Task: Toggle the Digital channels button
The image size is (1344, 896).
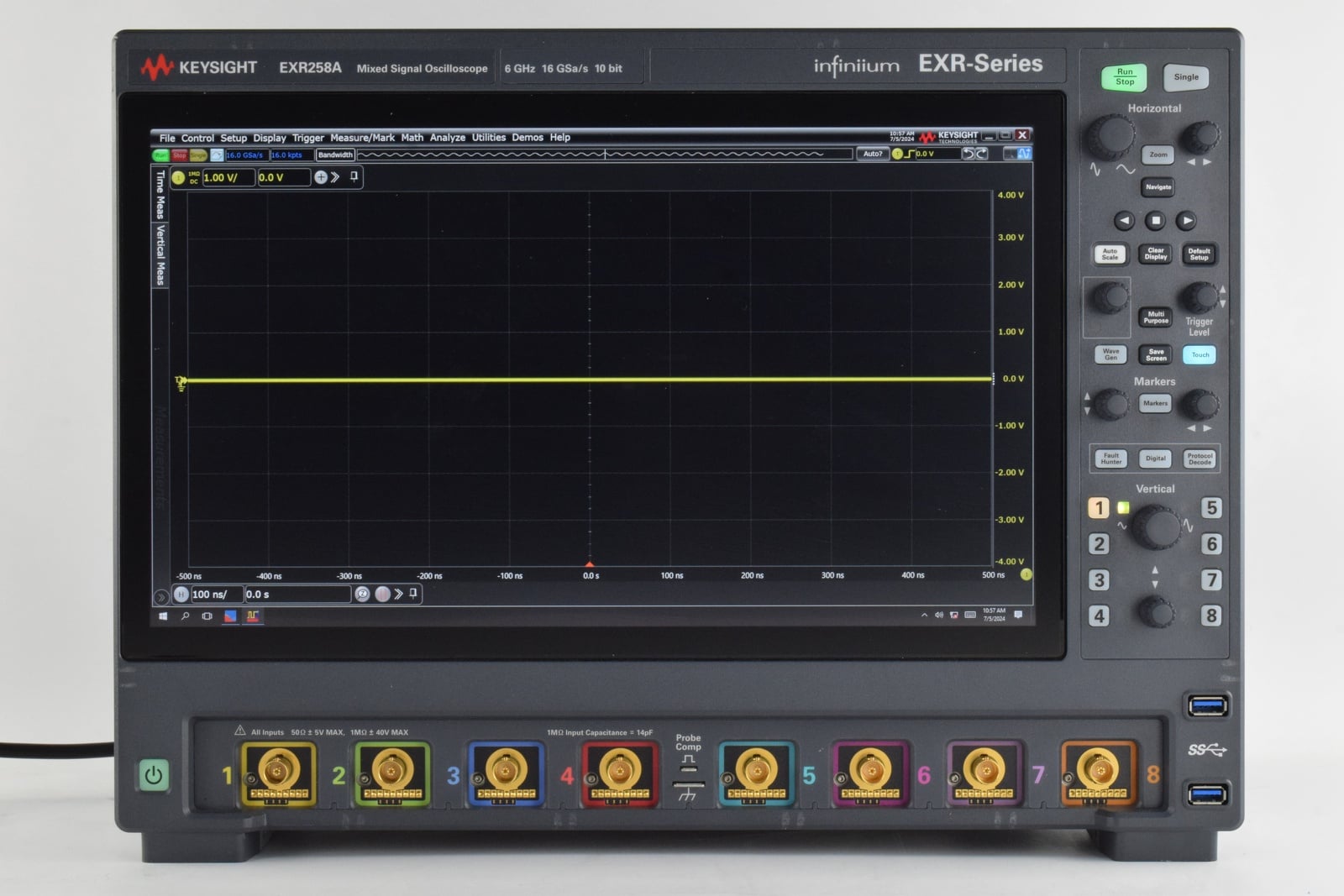Action: 1155,458
